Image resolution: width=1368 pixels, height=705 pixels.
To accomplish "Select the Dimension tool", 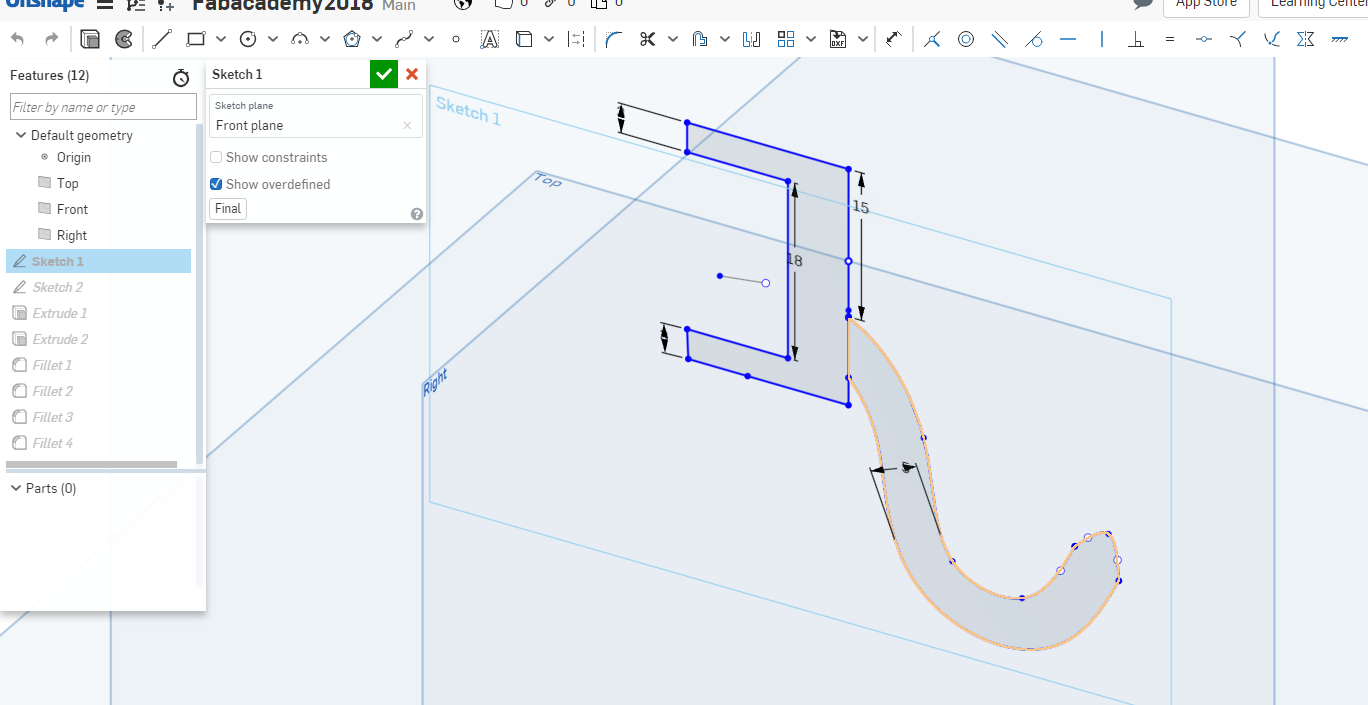I will (894, 40).
